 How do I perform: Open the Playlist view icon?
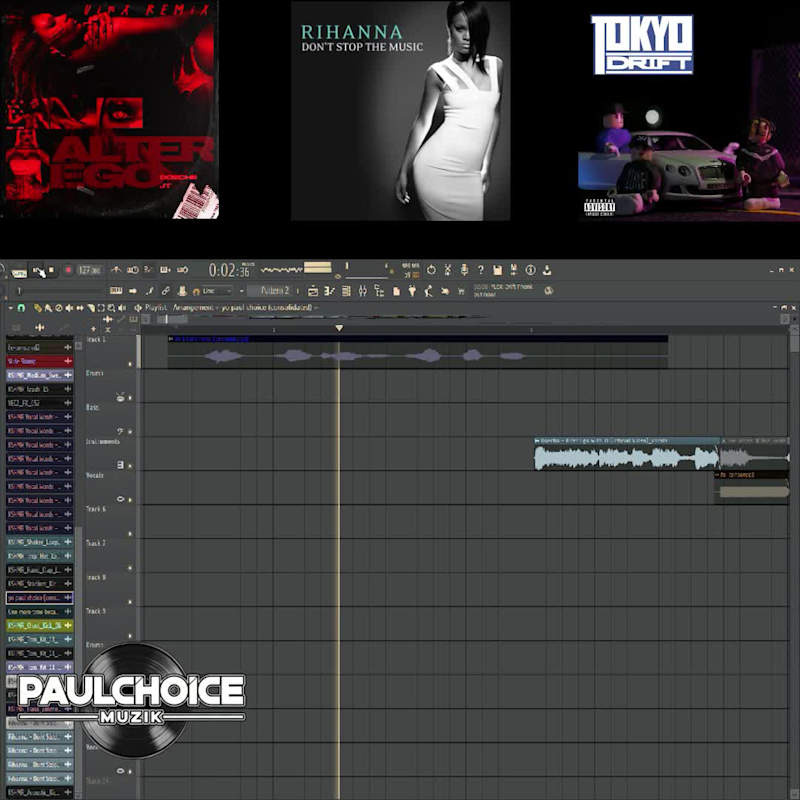(x=313, y=291)
